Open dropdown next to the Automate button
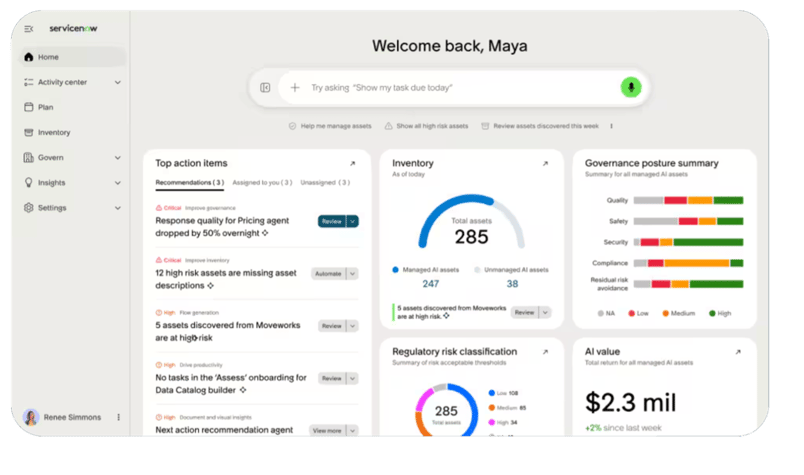Image resolution: width=804 pixels, height=475 pixels. 353,273
